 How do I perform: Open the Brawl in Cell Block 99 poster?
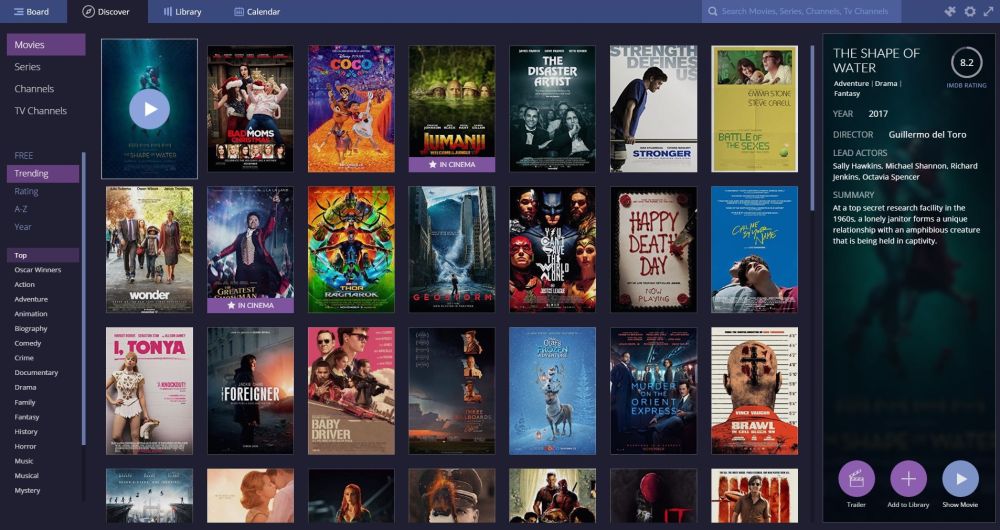pyautogui.click(x=754, y=391)
